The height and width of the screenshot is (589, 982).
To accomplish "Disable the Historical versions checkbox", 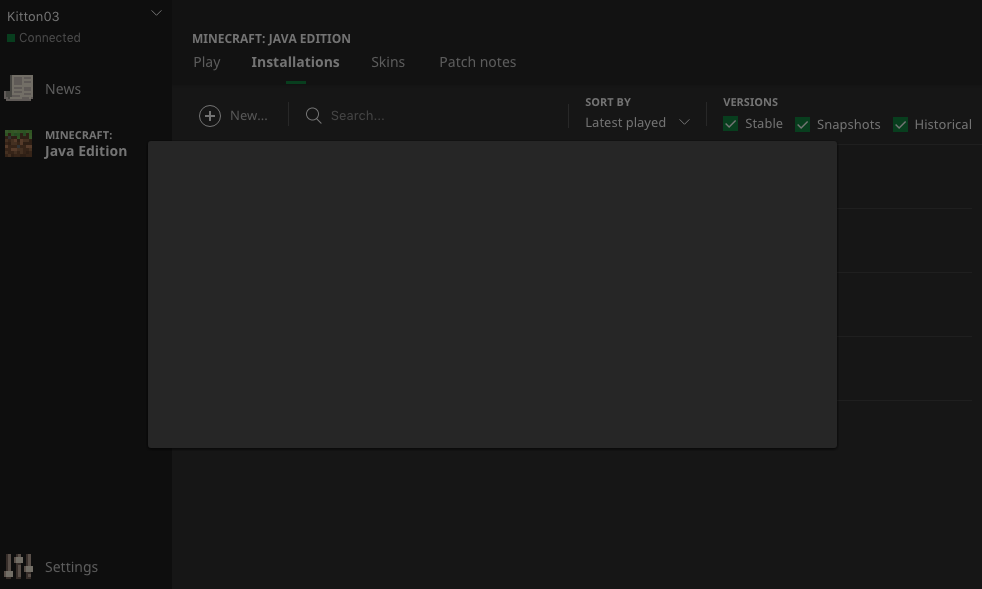I will [x=900, y=124].
